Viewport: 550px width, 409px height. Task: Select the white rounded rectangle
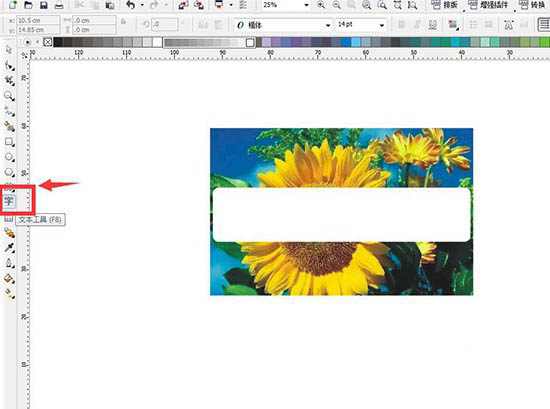(x=341, y=215)
